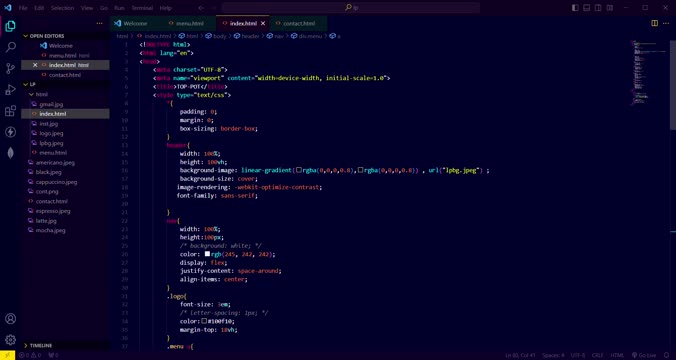The image size is (676, 360).
Task: Open cappuccino.jpeg in the explorer
Action: [56, 182]
